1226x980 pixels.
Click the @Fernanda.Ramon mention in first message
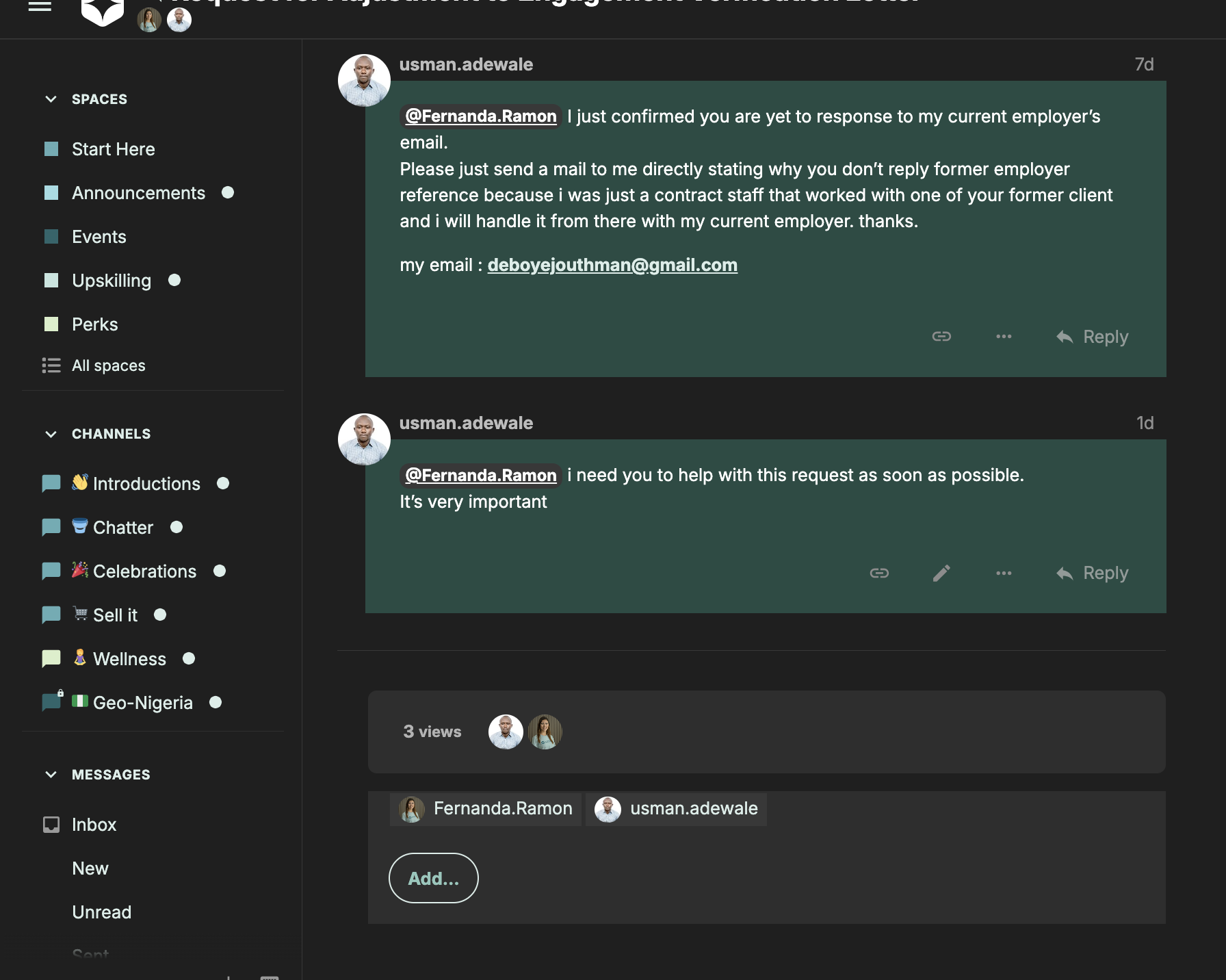(480, 116)
